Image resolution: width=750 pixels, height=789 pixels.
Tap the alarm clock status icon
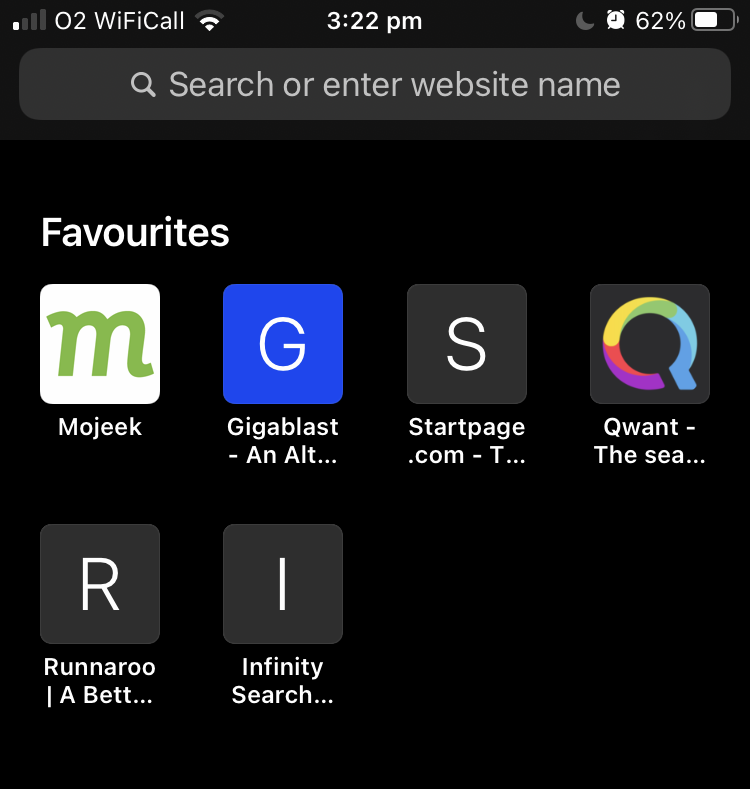[x=615, y=21]
